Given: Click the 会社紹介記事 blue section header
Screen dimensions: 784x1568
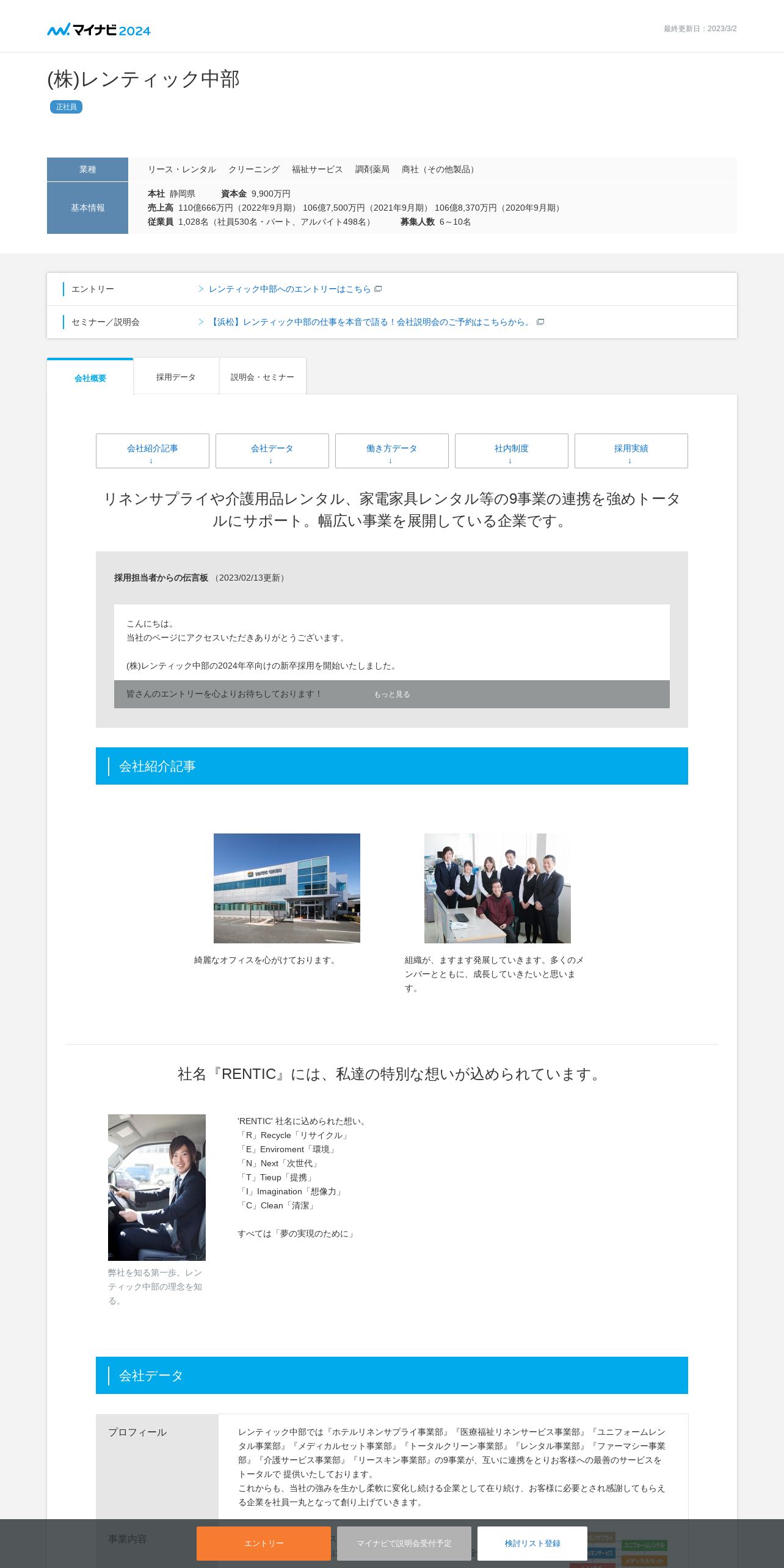Looking at the screenshot, I should 392,766.
